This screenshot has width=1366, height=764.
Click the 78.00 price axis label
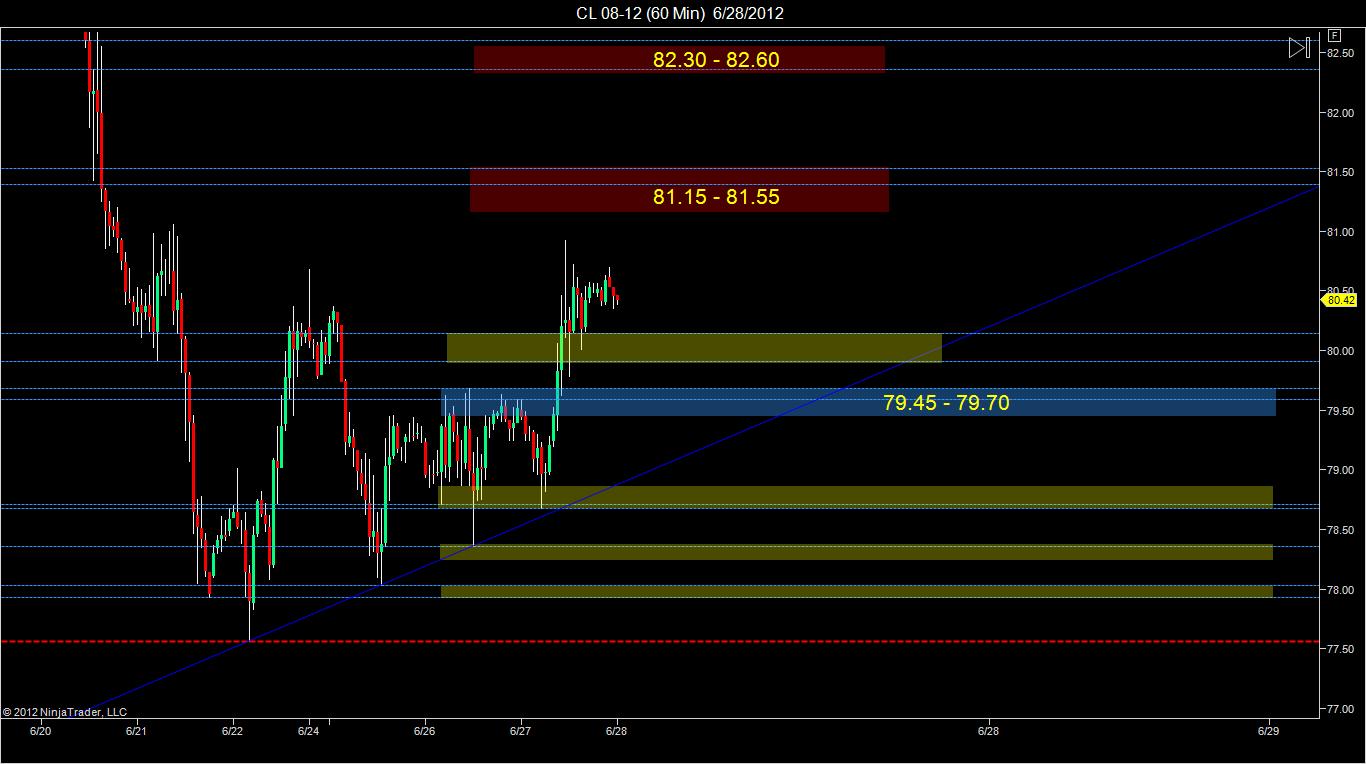(1340, 590)
